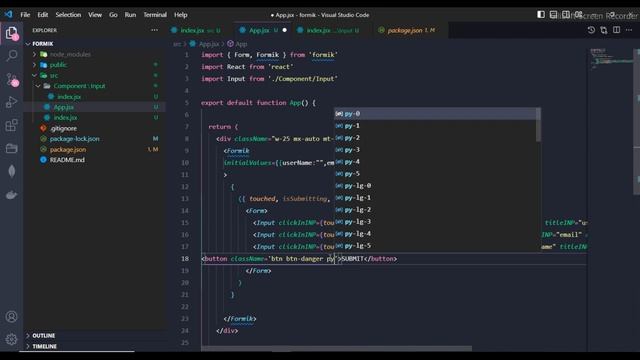640x360 pixels.
Task: Select App.jsx in the file tree
Action: pyautogui.click(x=95, y=107)
